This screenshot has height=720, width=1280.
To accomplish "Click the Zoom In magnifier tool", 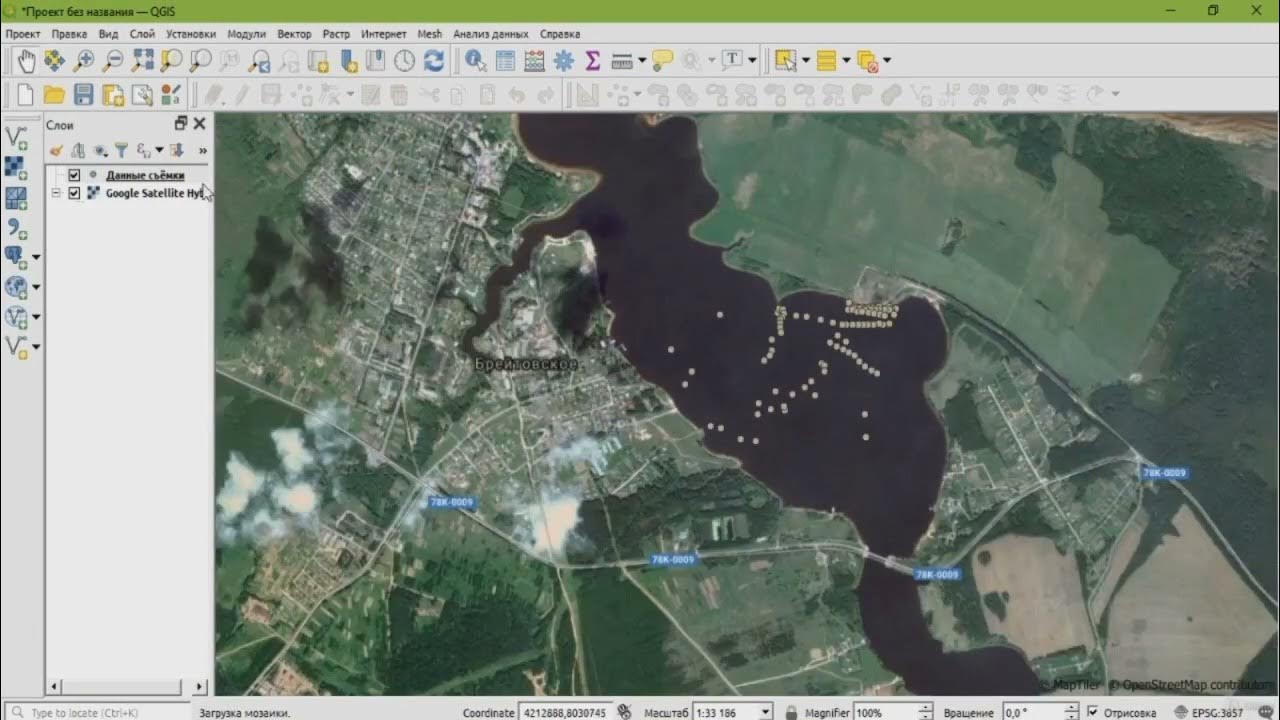I will tap(84, 61).
